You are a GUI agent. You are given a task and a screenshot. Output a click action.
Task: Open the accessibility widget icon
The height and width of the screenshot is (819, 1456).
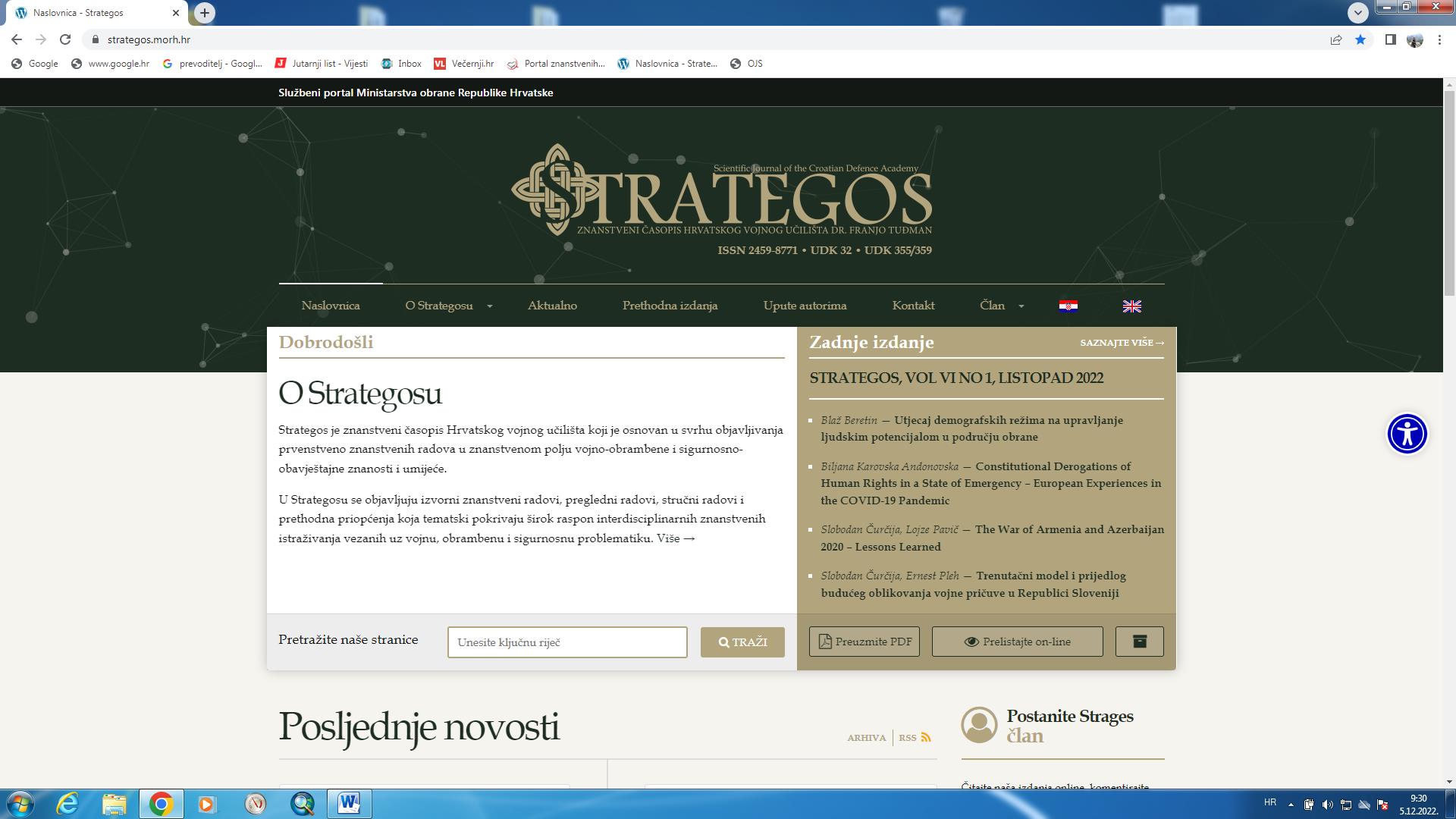coord(1407,434)
